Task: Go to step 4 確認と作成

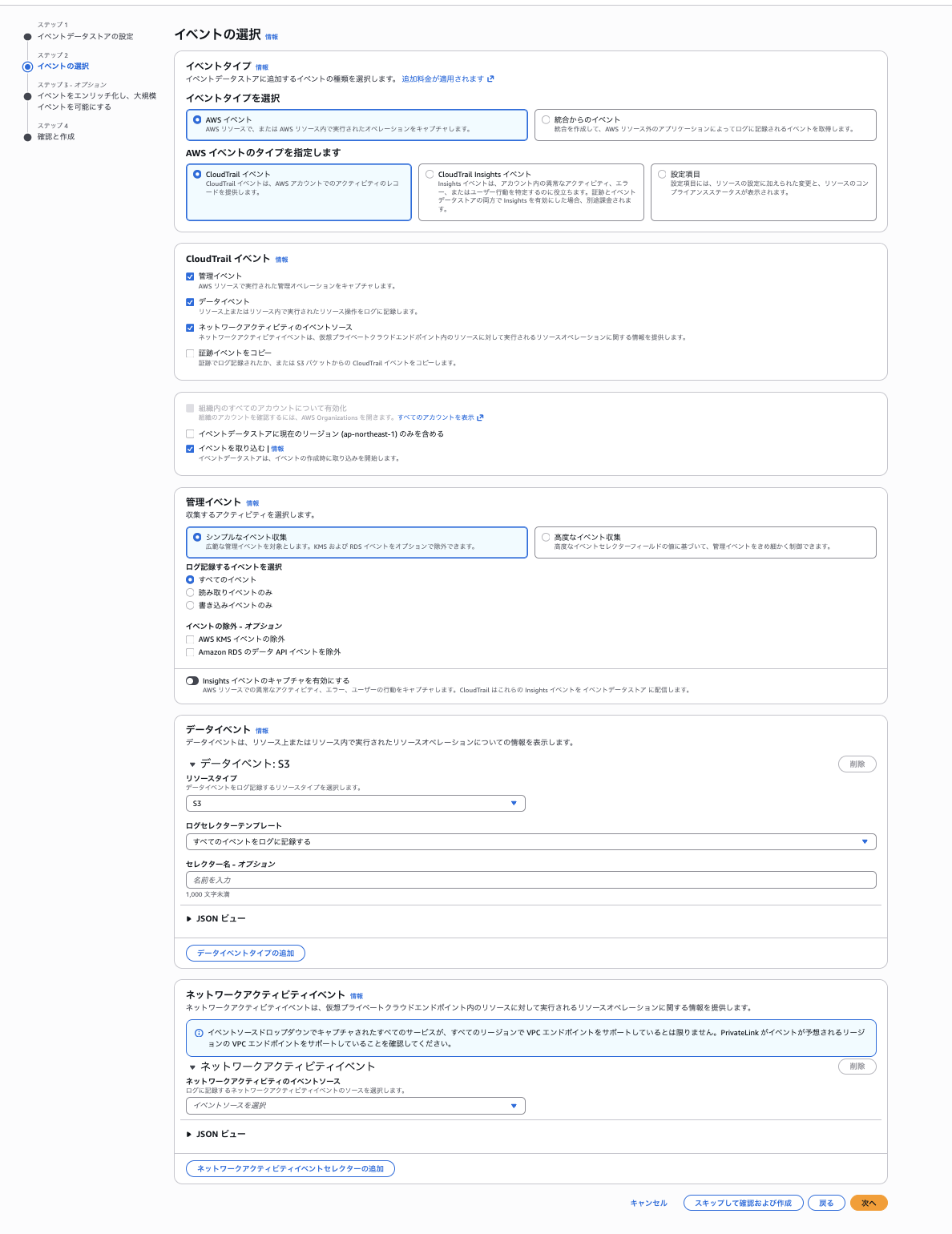Action: pyautogui.click(x=55, y=137)
